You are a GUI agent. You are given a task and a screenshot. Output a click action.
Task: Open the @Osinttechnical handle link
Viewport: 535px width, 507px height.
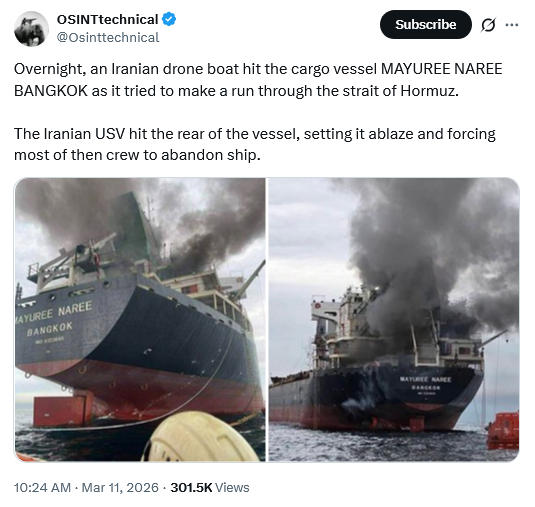point(108,38)
